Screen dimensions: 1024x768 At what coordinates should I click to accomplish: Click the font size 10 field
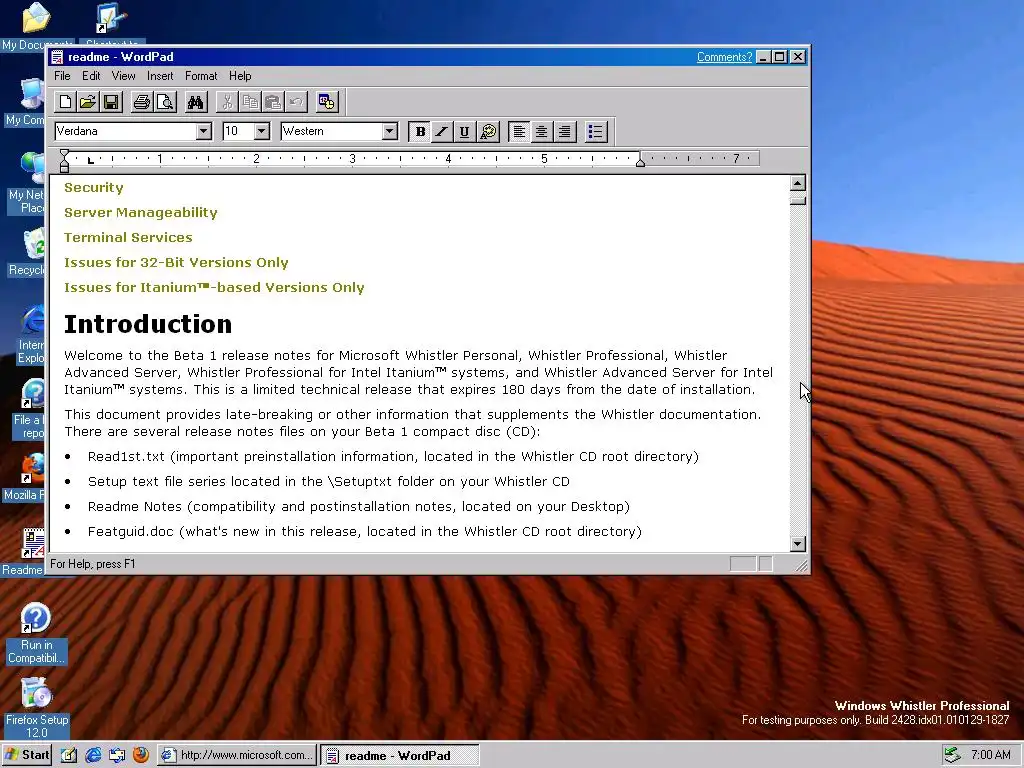tap(238, 131)
